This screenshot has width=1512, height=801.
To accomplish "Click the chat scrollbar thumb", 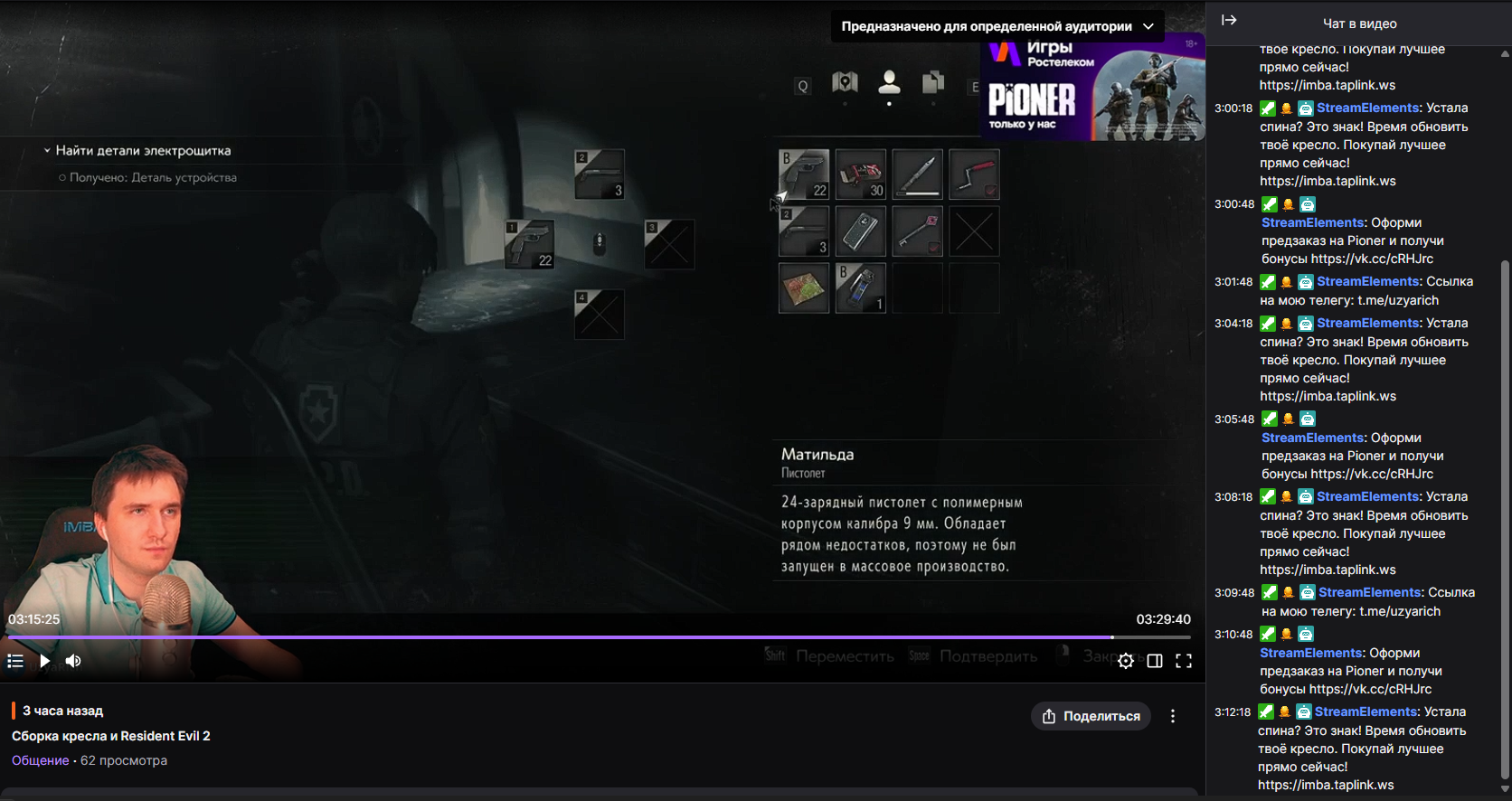I will coord(1505,520).
